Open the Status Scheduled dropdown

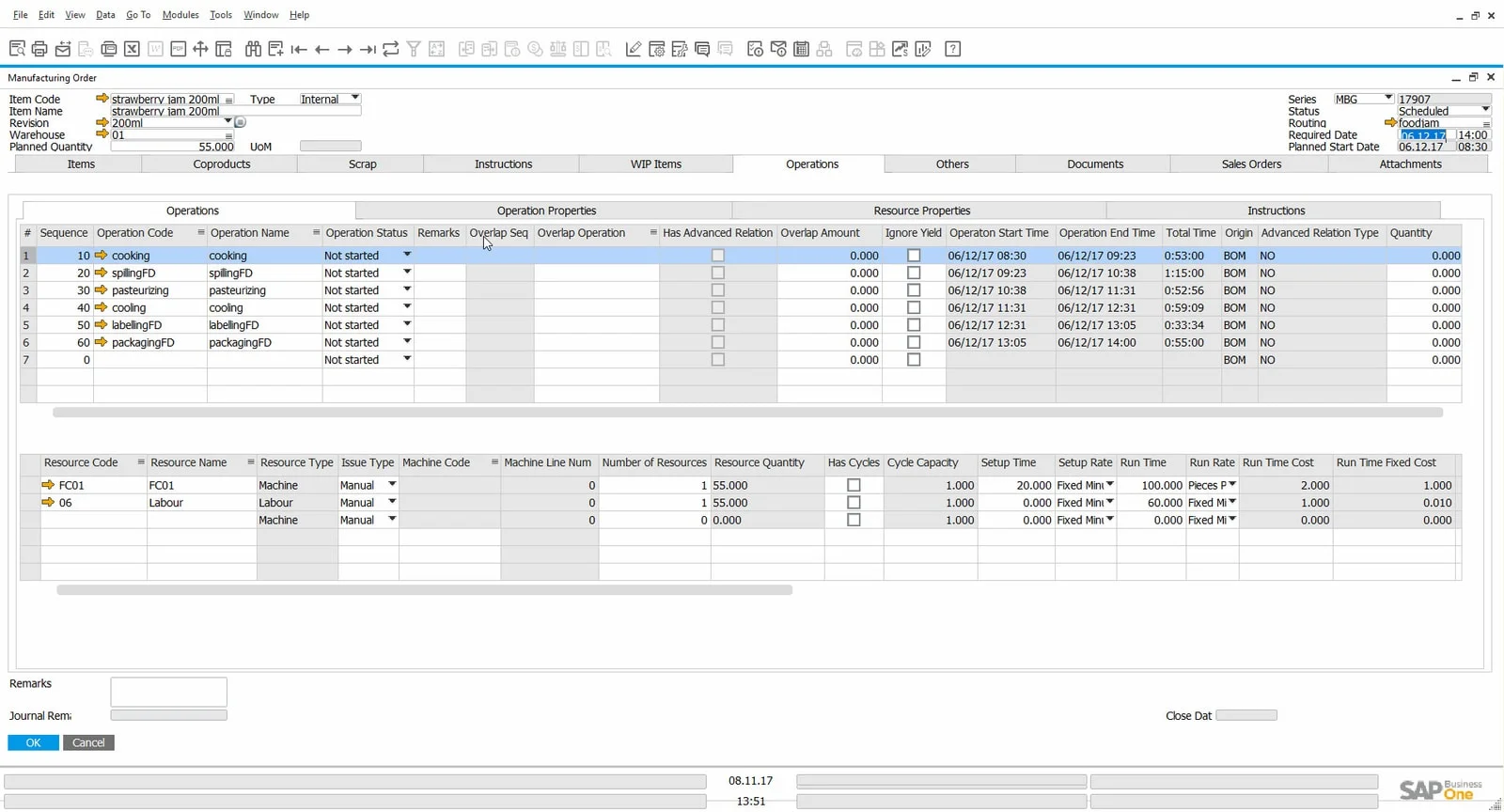pos(1485,110)
